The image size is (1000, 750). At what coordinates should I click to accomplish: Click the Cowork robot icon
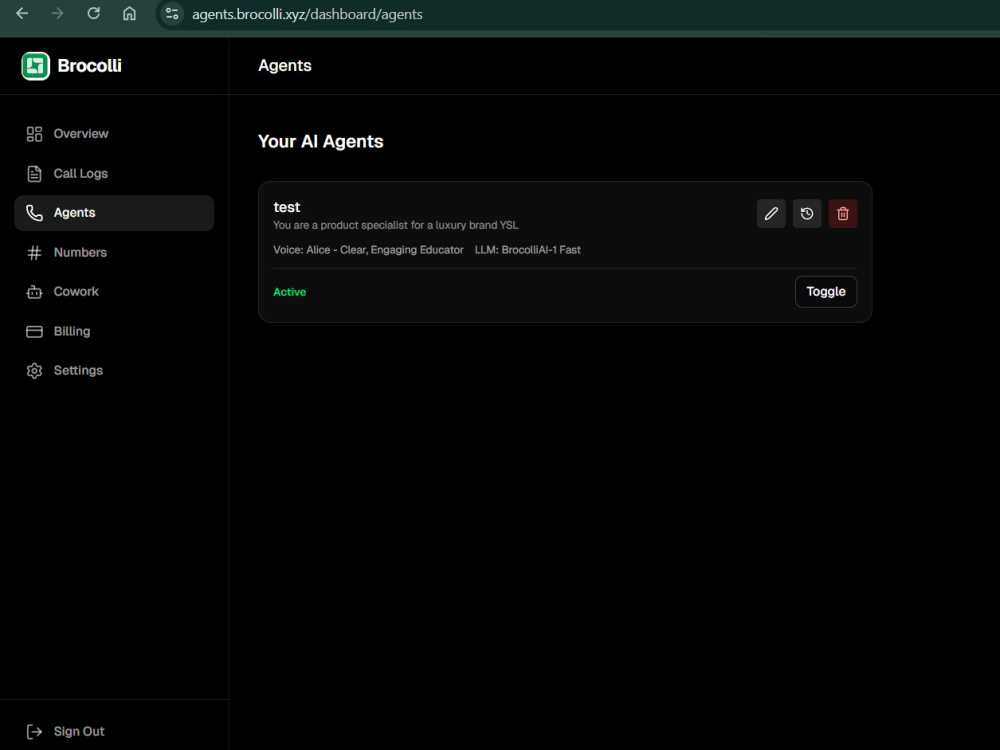point(34,292)
